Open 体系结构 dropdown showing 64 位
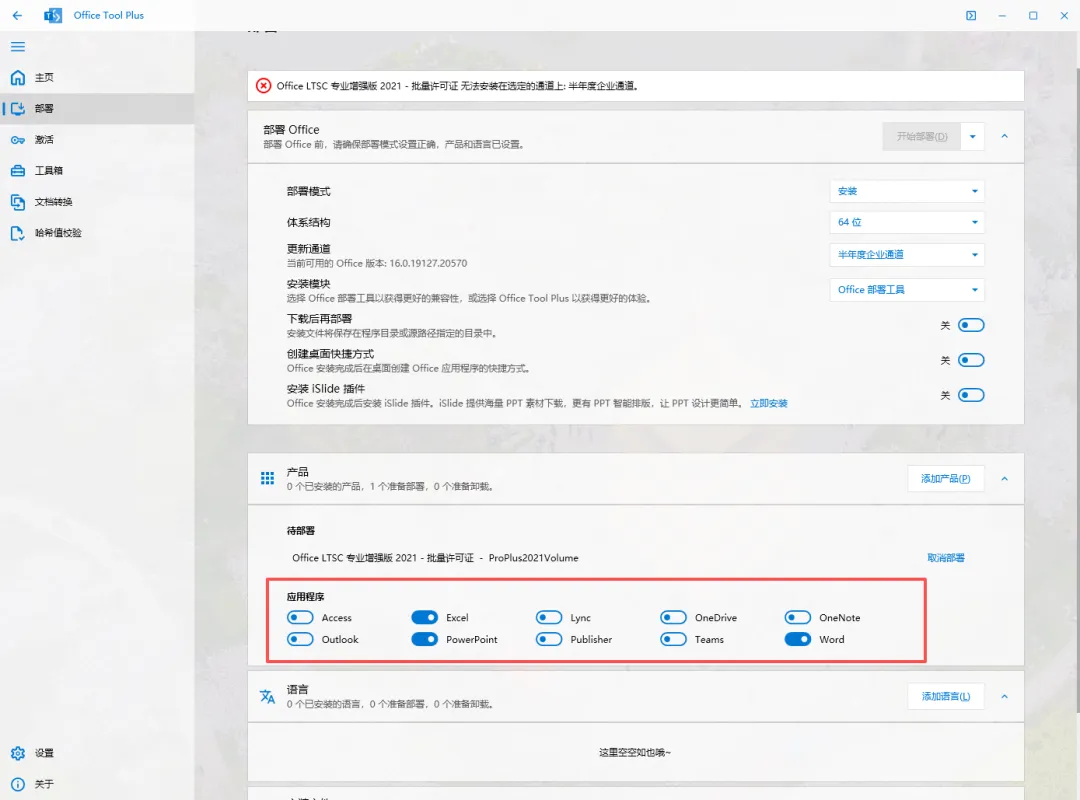This screenshot has width=1080, height=800. pyautogui.click(x=907, y=223)
